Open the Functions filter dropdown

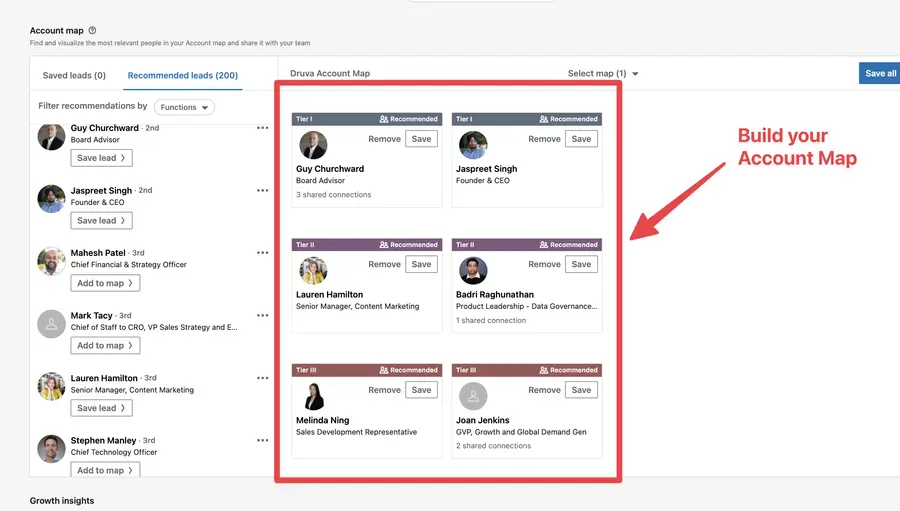coord(184,107)
